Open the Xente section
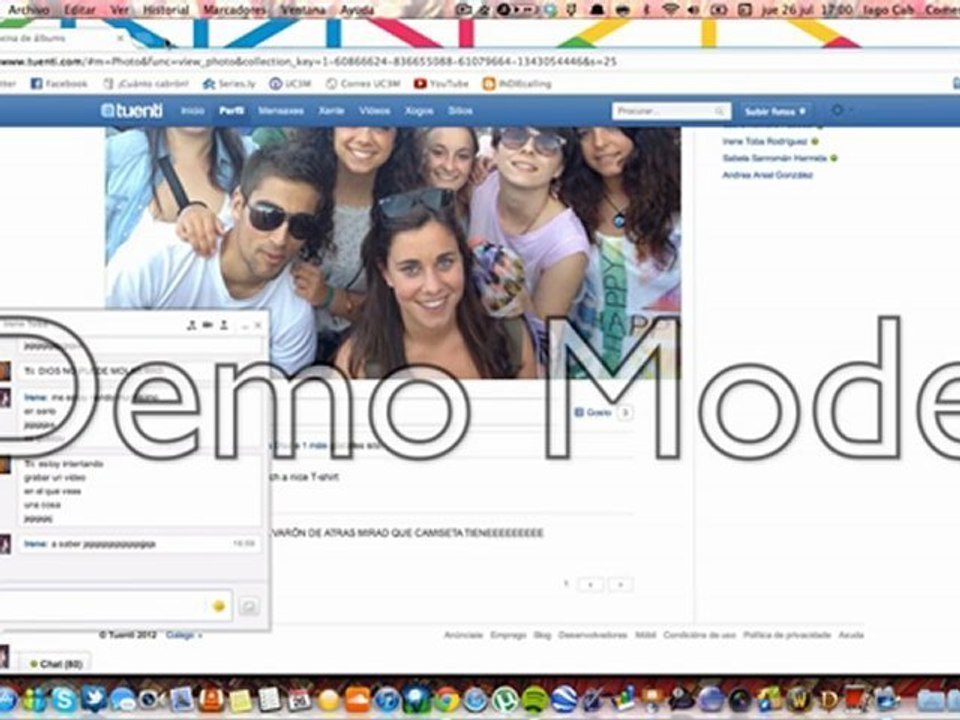 pos(331,111)
